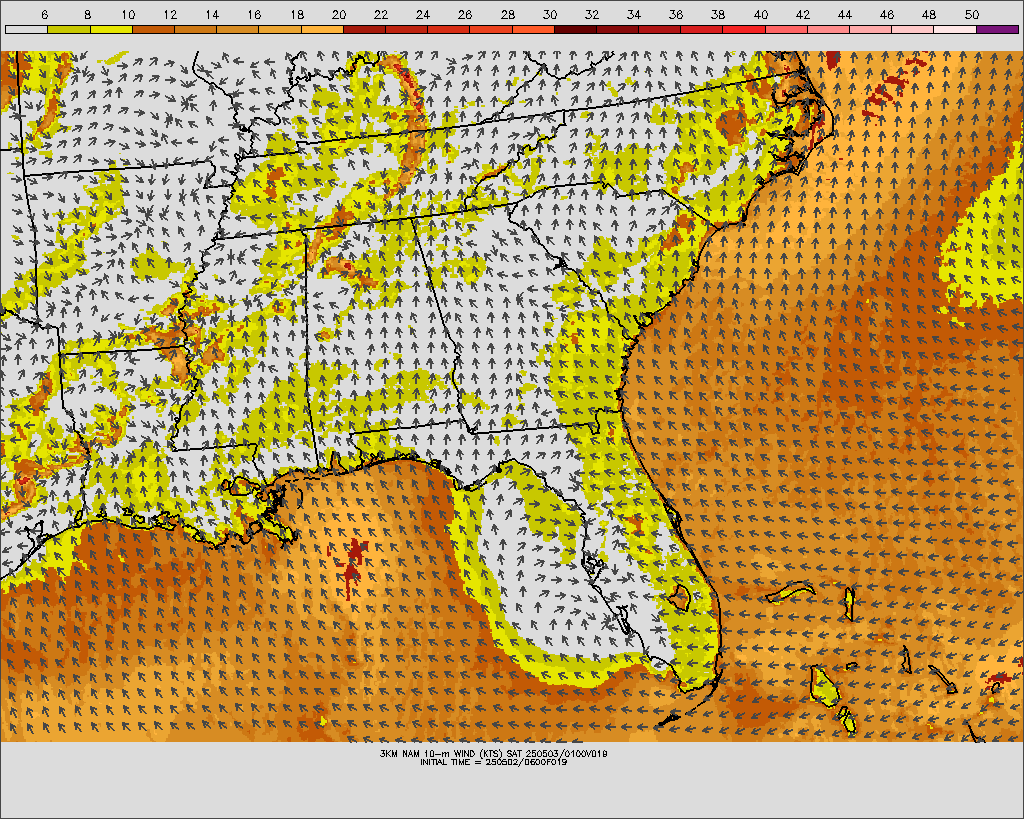Click the 10–12 knots legend swatch
The width and height of the screenshot is (1024, 819).
click(x=153, y=29)
